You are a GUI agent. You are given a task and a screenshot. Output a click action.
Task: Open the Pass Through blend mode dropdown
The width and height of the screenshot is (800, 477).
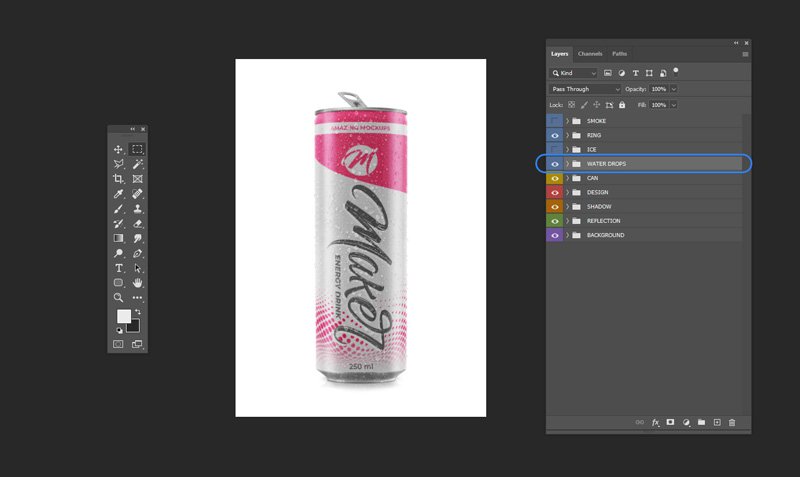(585, 89)
